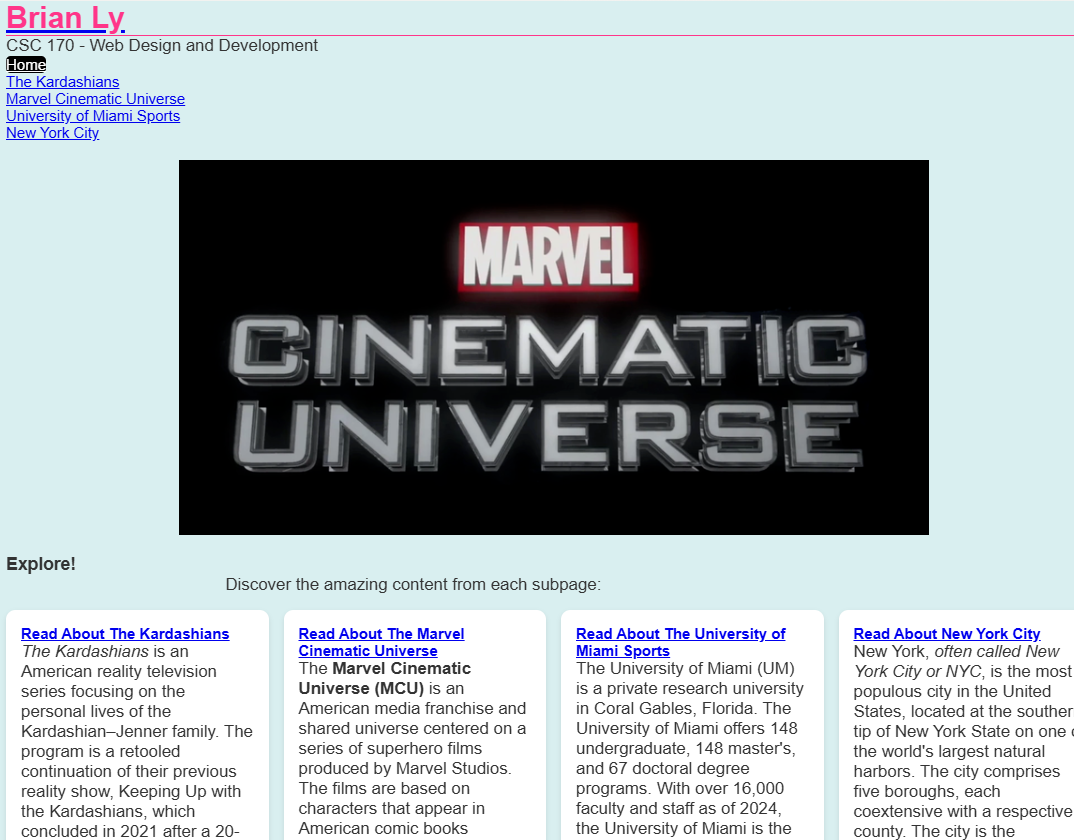Image resolution: width=1074 pixels, height=840 pixels.
Task: Click the red MARVEL logo in banner
Action: click(548, 257)
